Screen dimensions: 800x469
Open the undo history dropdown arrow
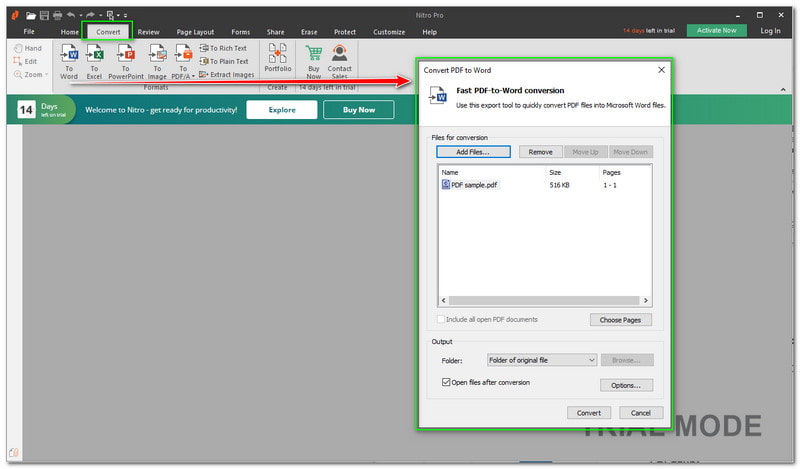click(81, 15)
